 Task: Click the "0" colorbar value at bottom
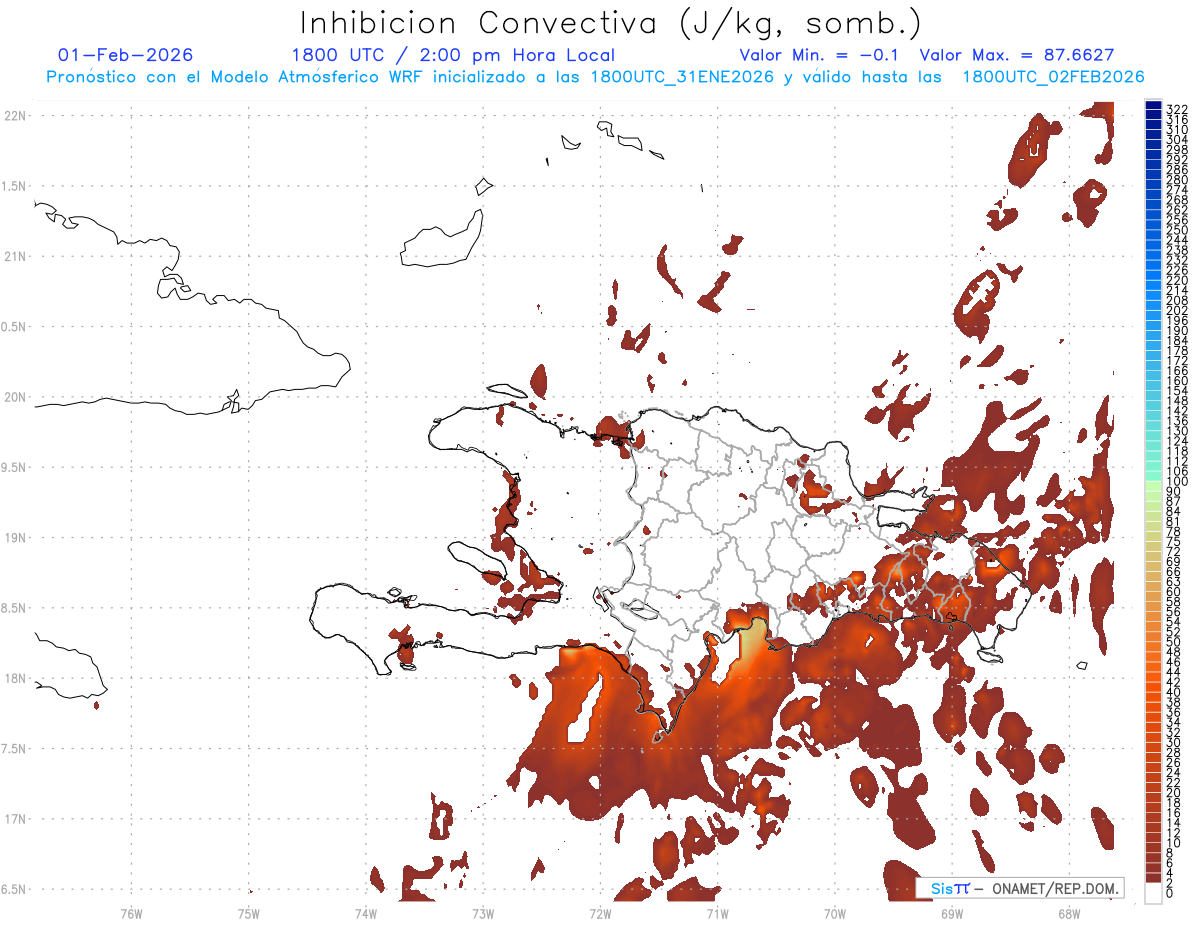pyautogui.click(x=1170, y=892)
